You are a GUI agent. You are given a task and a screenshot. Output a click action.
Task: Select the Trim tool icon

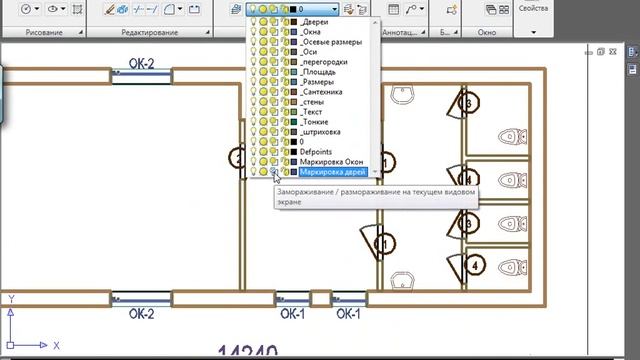click(x=138, y=9)
